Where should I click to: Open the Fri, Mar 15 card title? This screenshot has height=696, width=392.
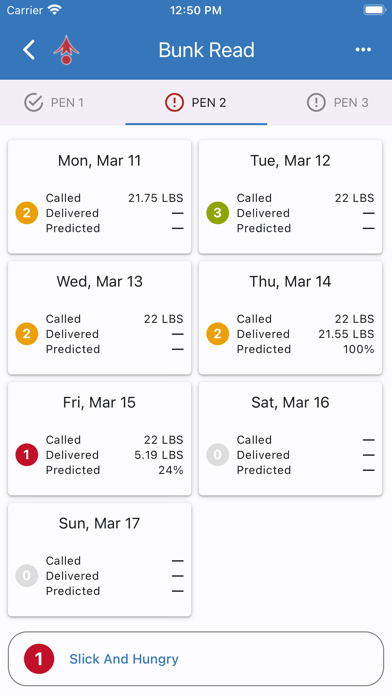tap(99, 402)
